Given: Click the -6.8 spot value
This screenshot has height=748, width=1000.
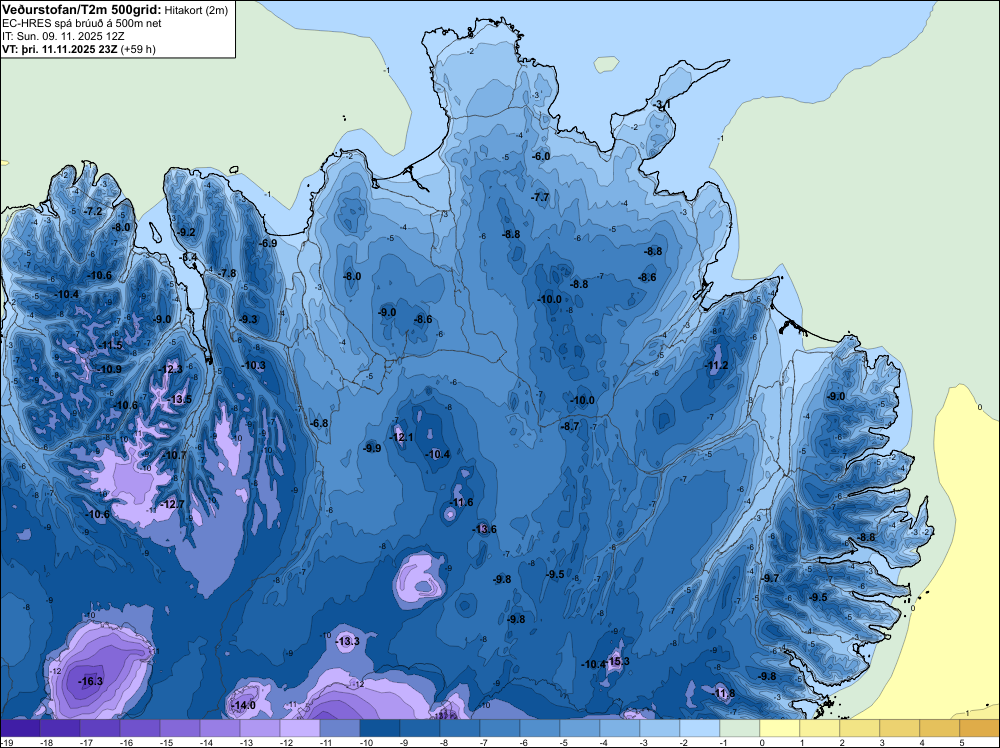Looking at the screenshot, I should click(x=319, y=423).
